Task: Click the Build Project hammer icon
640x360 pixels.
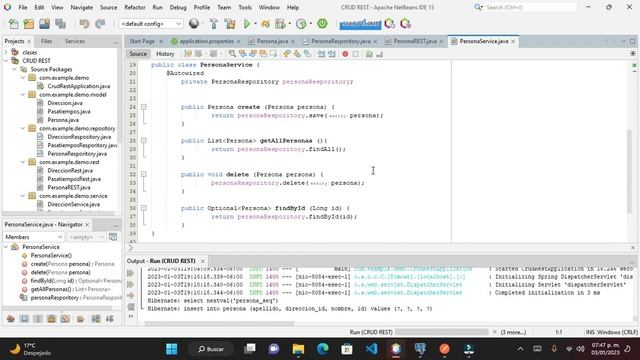Action: (x=213, y=24)
